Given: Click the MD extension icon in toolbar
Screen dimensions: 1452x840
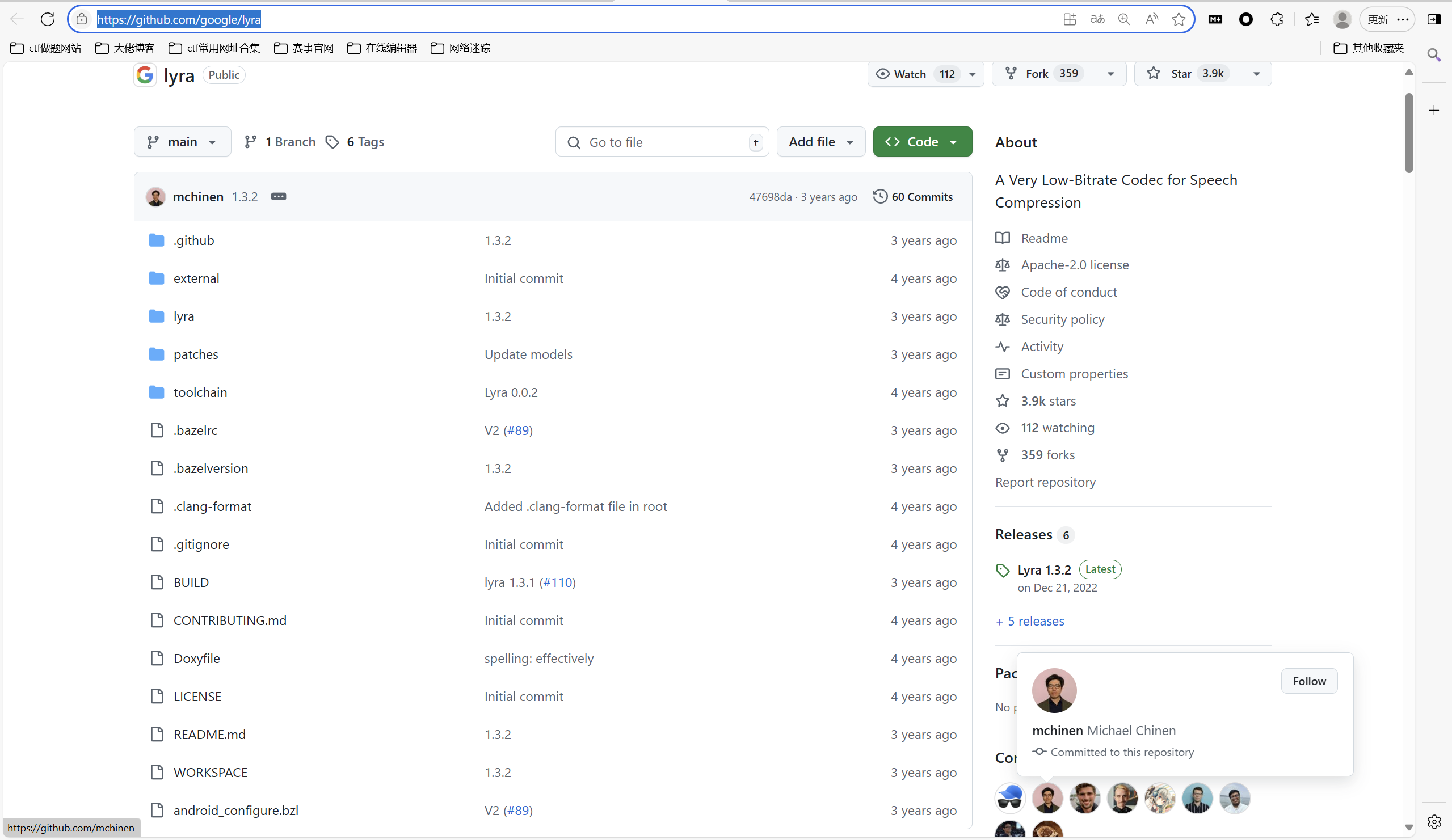Looking at the screenshot, I should (1215, 20).
